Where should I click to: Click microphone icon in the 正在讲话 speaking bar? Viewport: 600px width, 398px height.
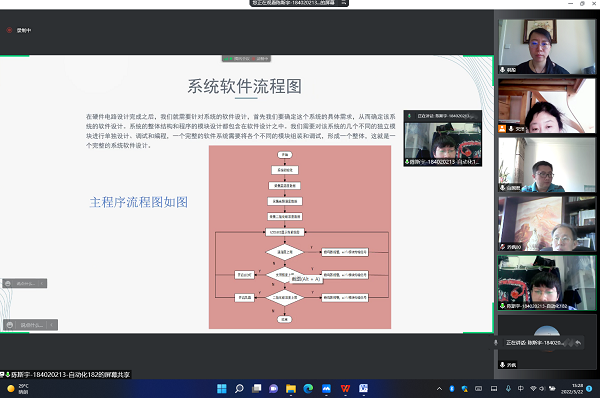pyautogui.click(x=496, y=343)
